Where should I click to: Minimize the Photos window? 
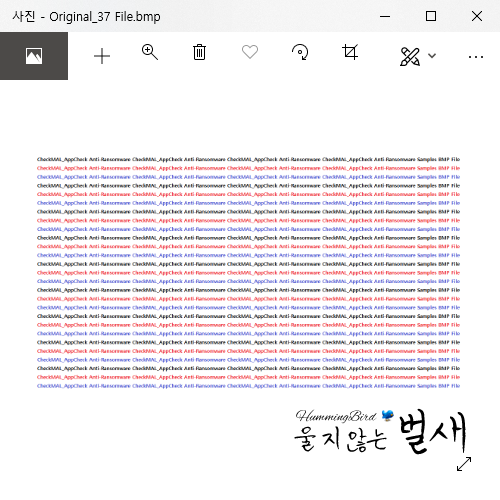click(385, 16)
